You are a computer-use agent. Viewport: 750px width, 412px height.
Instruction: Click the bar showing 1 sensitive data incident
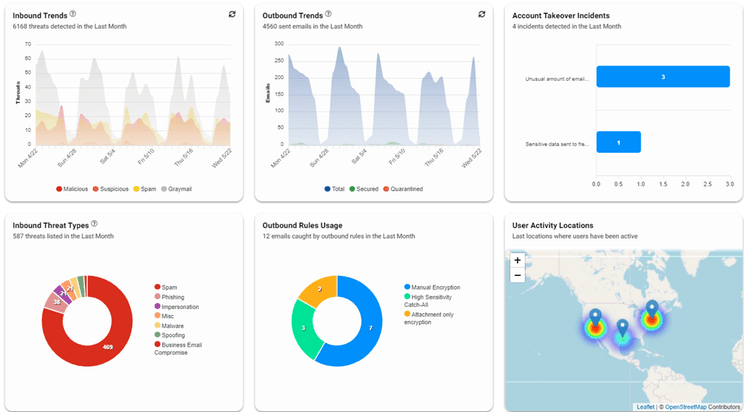tap(618, 142)
